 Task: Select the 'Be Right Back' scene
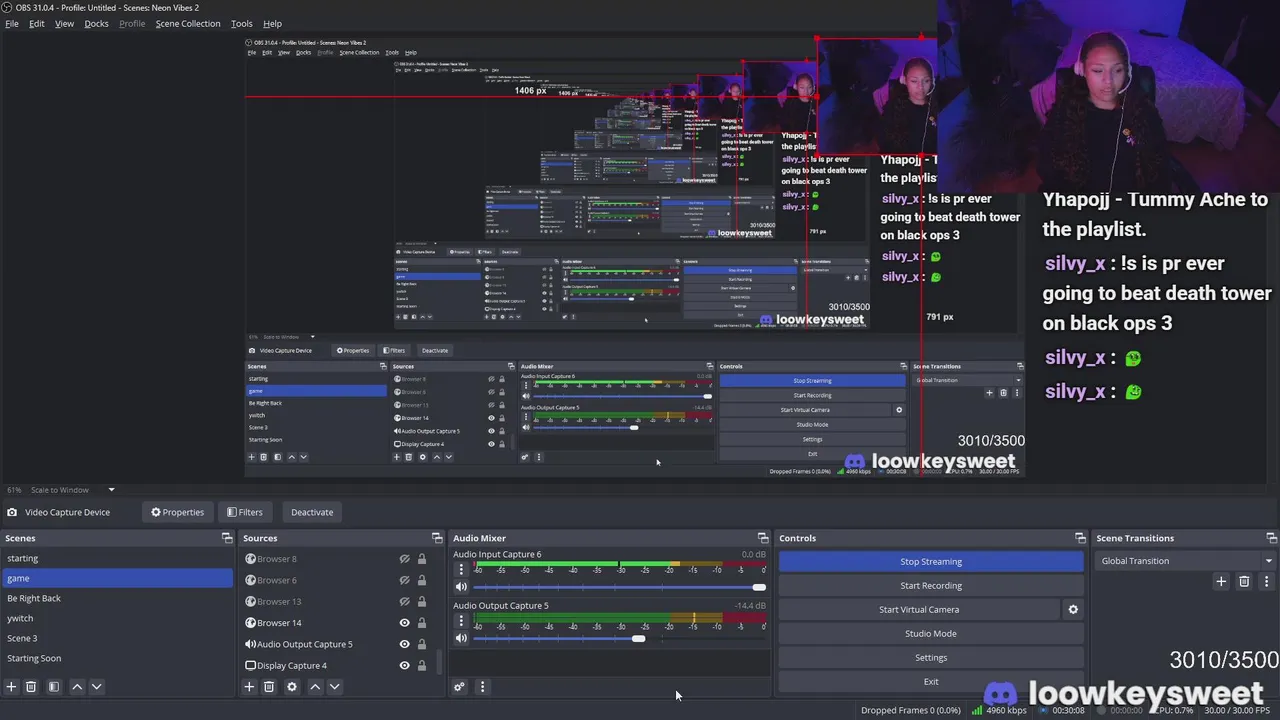[117, 598]
